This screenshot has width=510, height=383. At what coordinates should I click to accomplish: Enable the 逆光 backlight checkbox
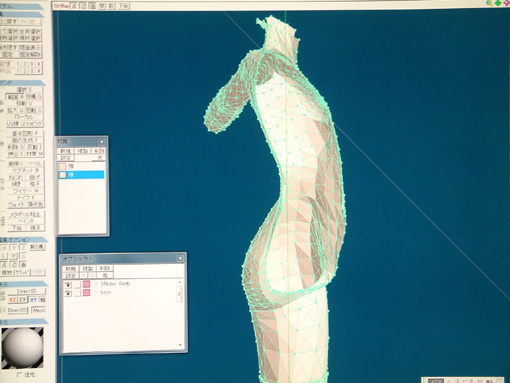coord(18,375)
